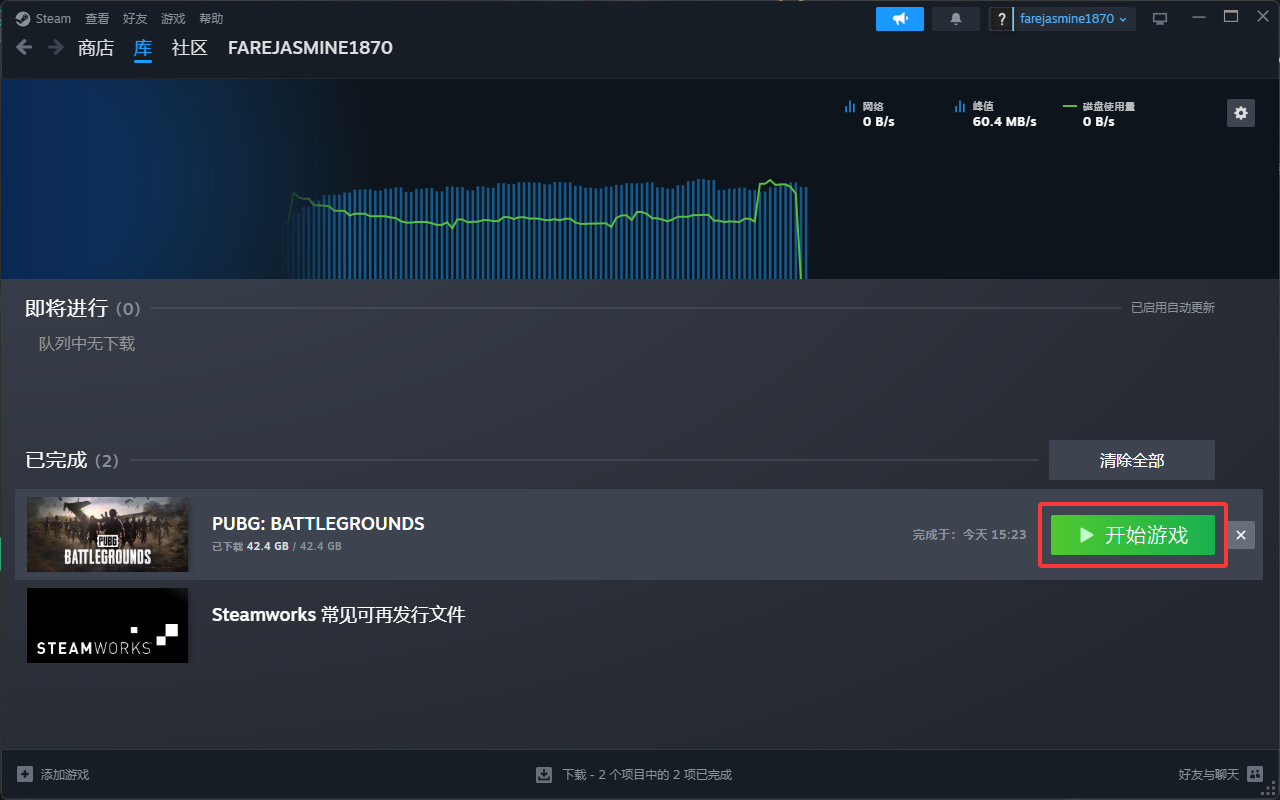
Task: Click the 清除全部 clear all button
Action: (1131, 460)
